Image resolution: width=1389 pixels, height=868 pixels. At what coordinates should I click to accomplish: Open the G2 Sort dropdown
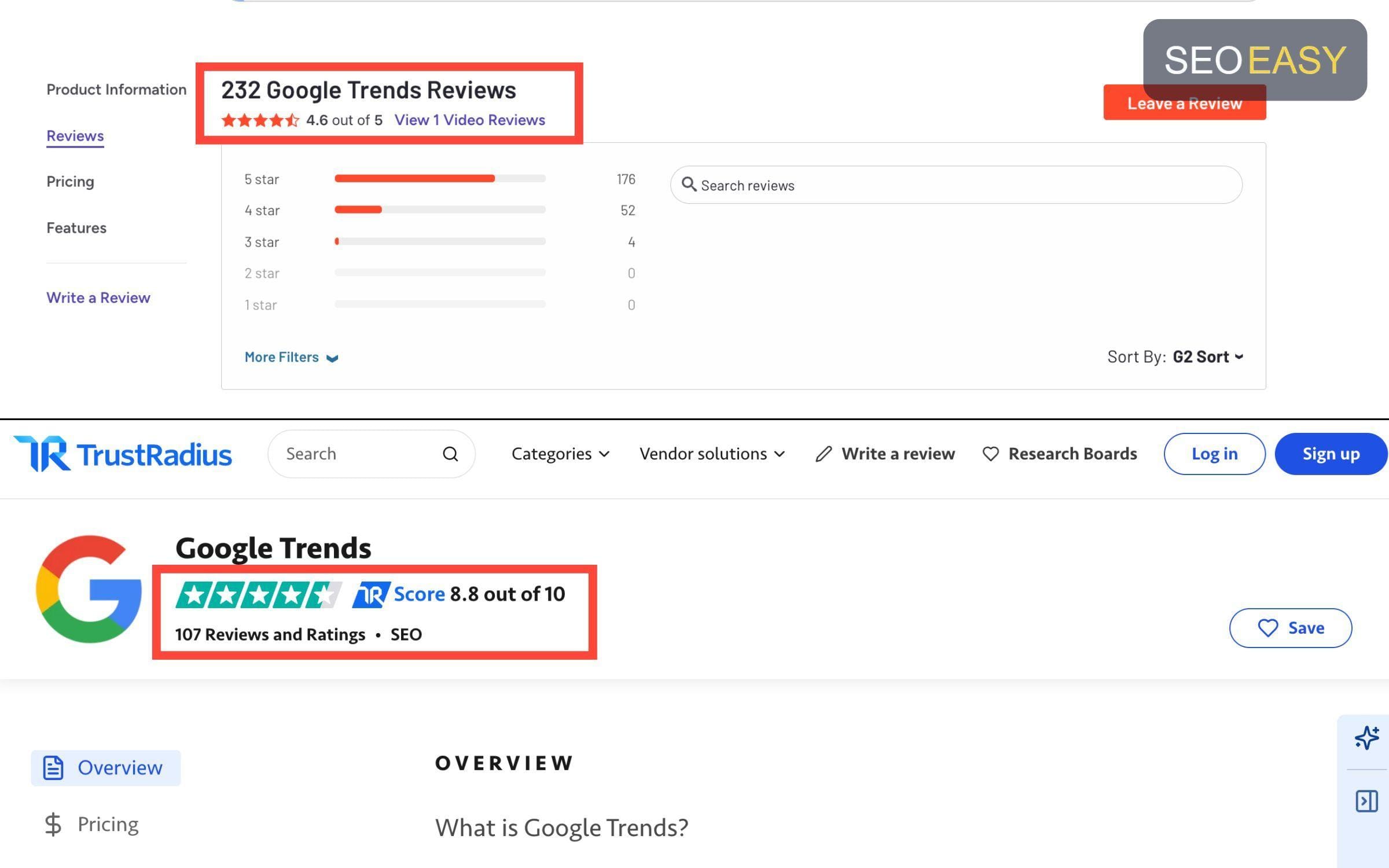click(1208, 356)
